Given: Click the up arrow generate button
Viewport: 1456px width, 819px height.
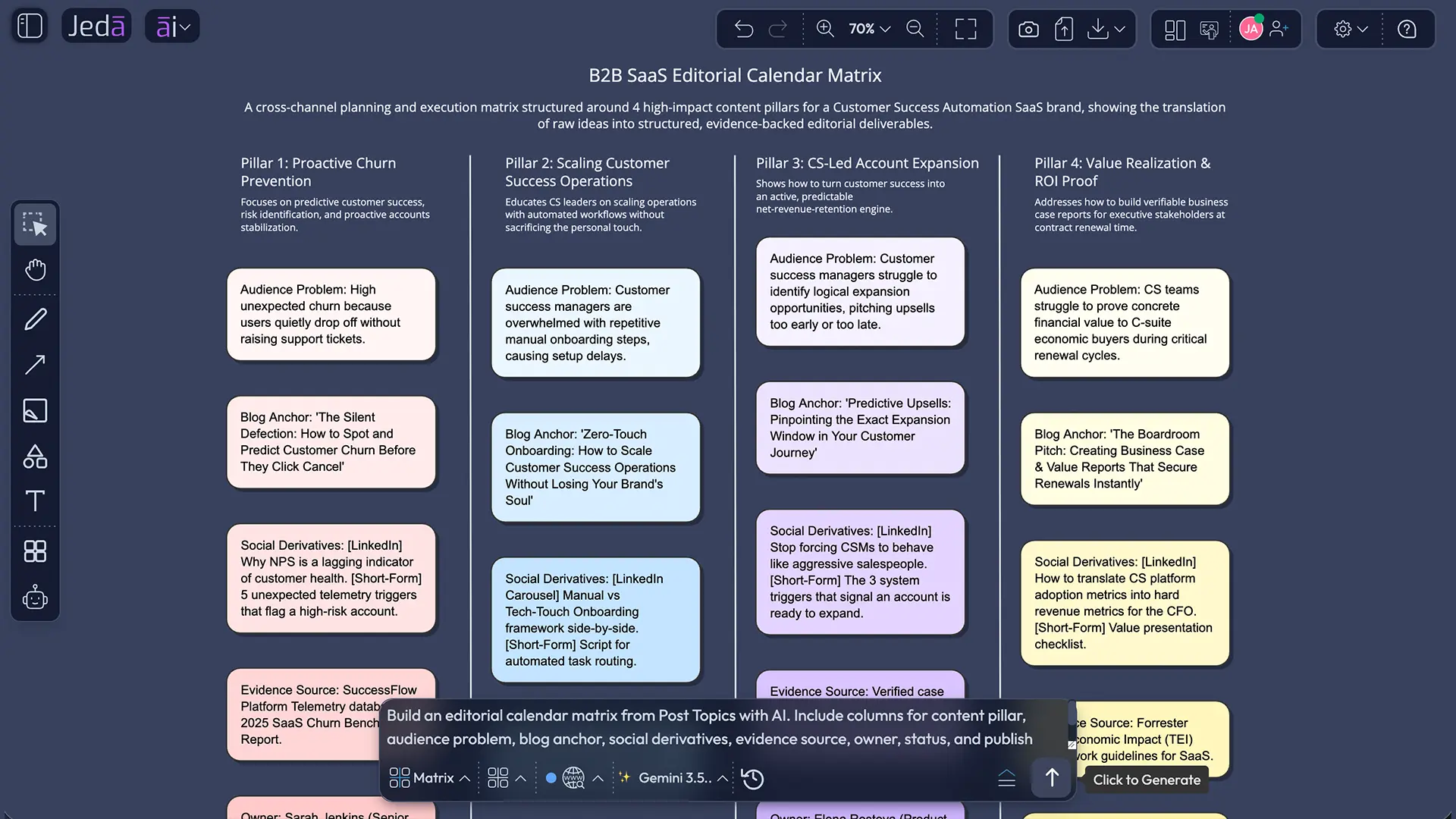Looking at the screenshot, I should pyautogui.click(x=1052, y=778).
